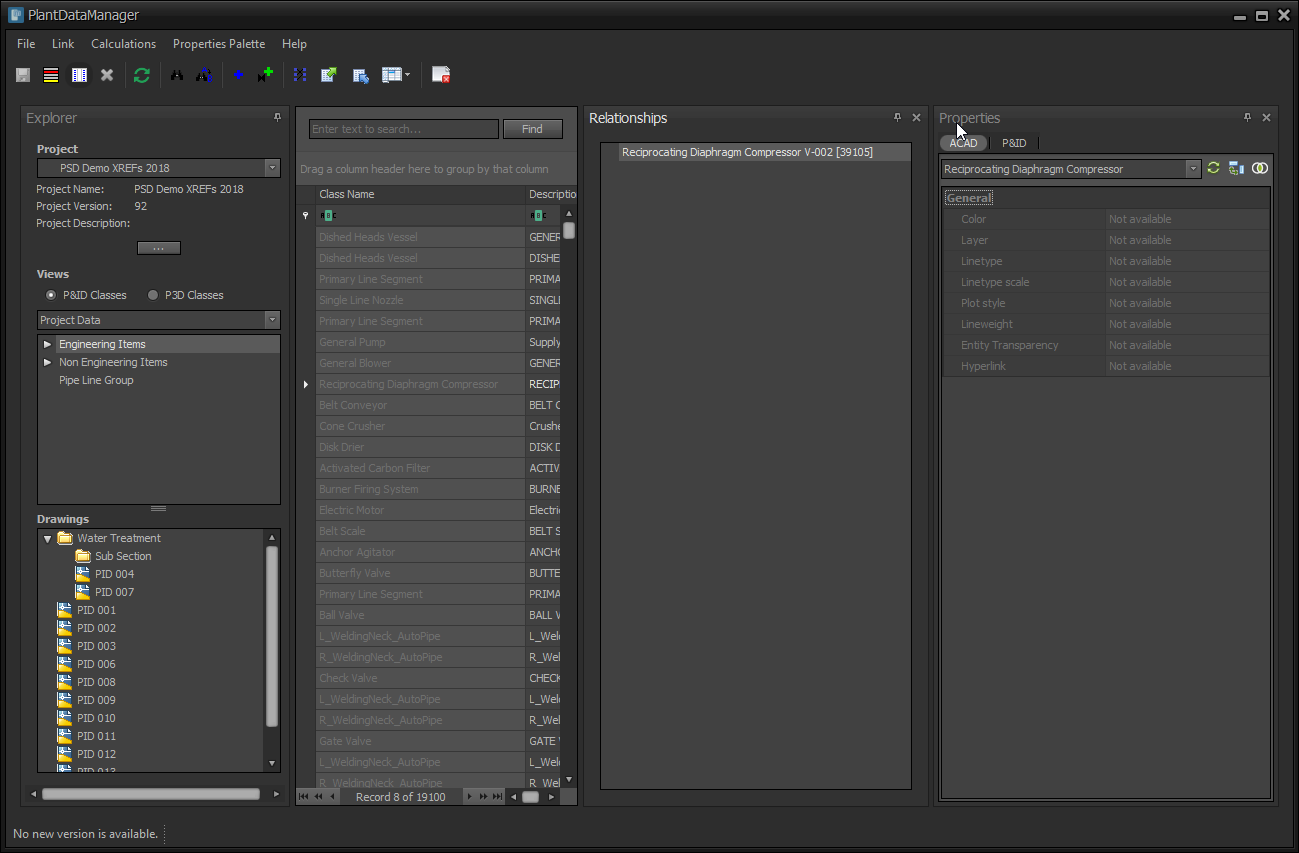This screenshot has height=853, width=1299.
Task: Click the binoculars Find toolbar icon
Action: click(x=177, y=75)
